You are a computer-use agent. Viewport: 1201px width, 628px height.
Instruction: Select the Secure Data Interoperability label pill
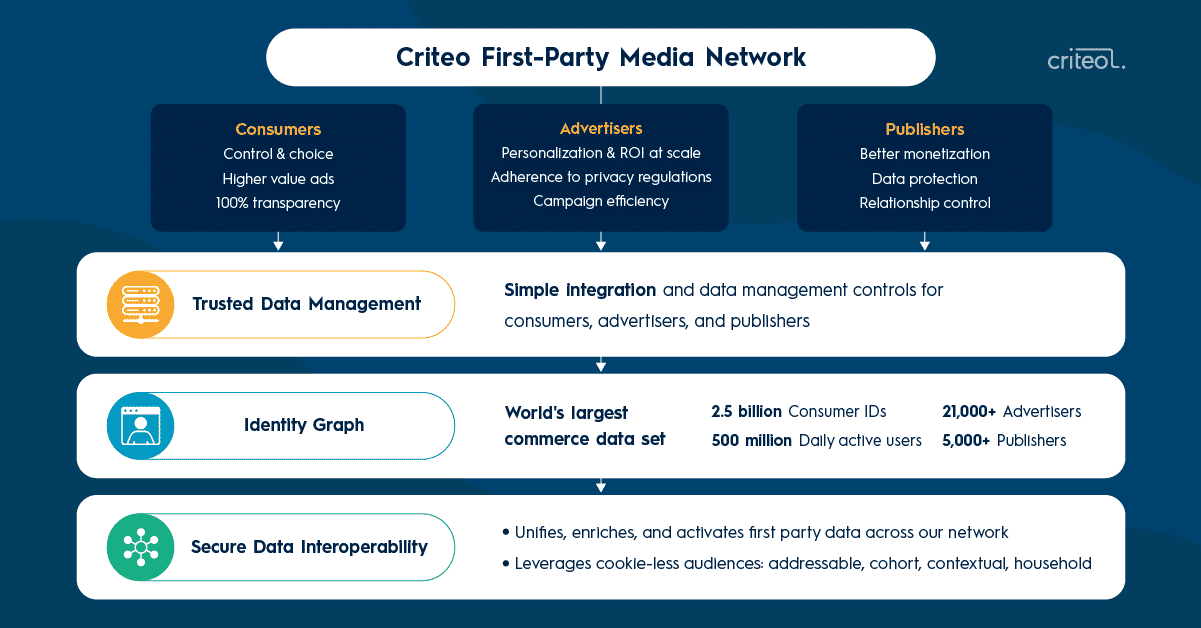tap(281, 547)
